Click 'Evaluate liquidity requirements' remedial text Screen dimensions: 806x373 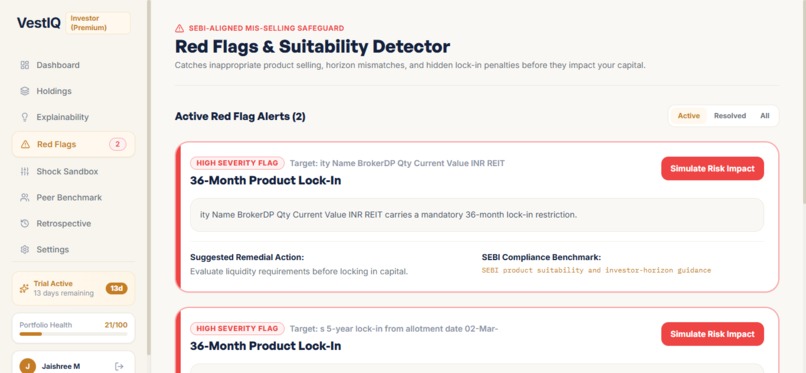(x=299, y=271)
